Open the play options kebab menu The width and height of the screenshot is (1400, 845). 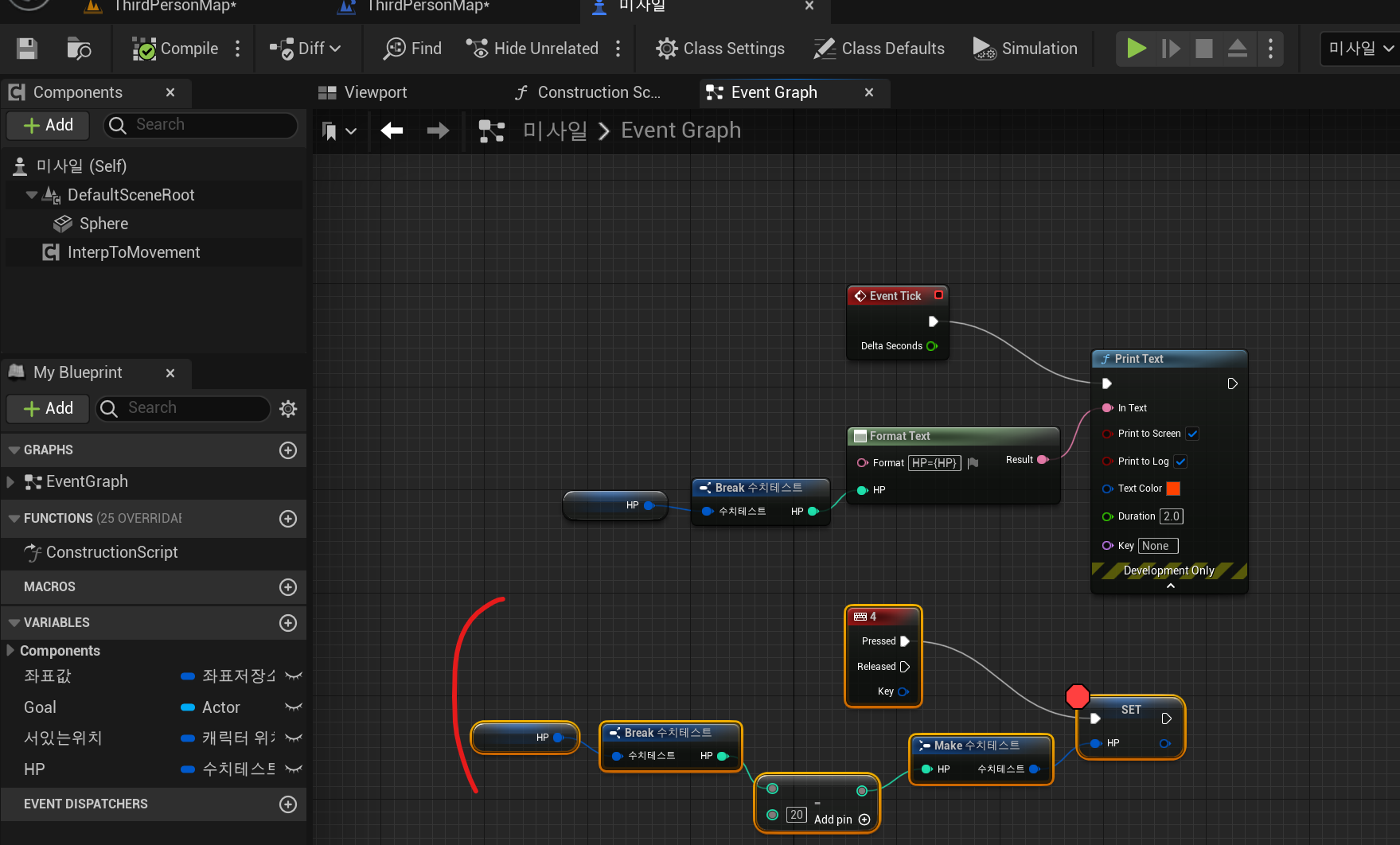point(1270,49)
